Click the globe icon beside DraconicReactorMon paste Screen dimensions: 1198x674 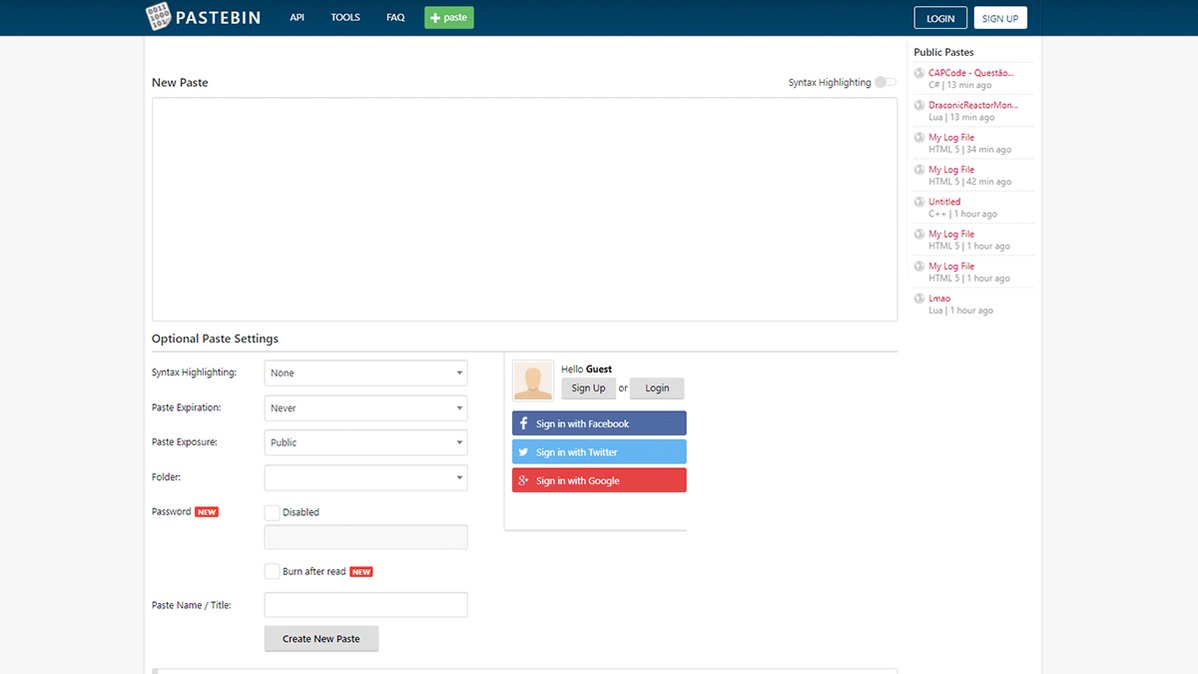click(919, 105)
